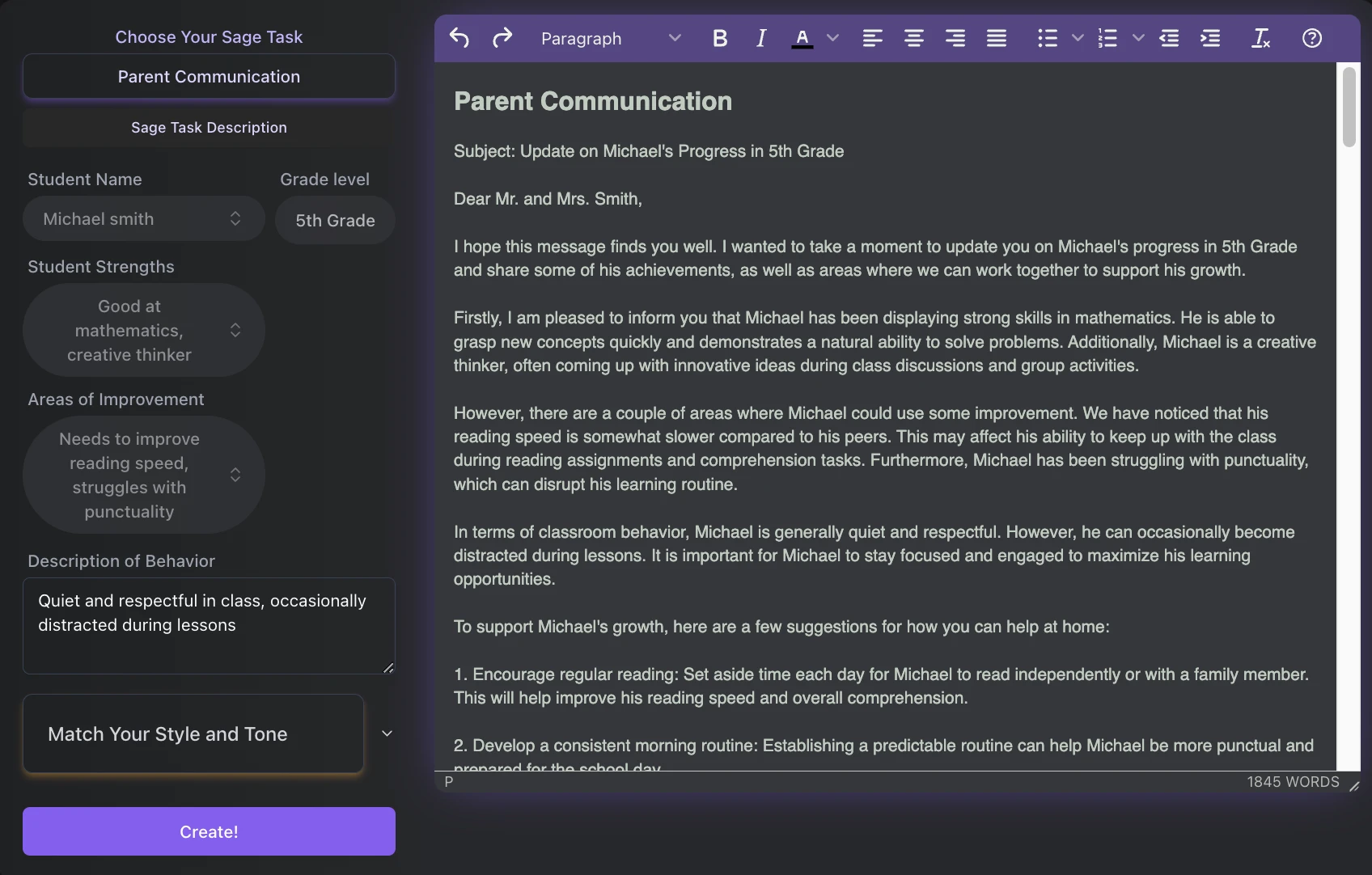Open the Paragraph format dropdown

tap(611, 38)
